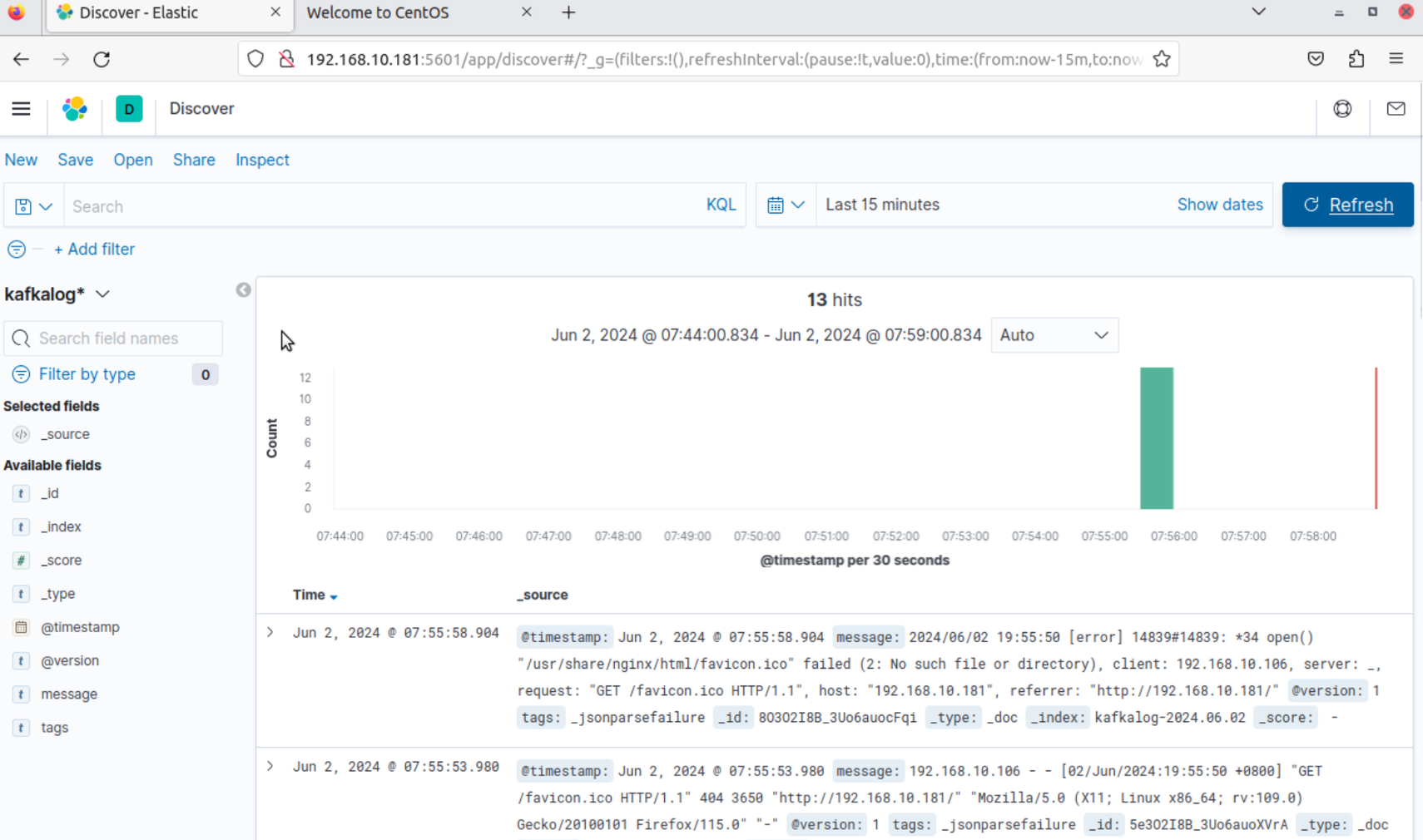Bookmark this page with the star icon
This screenshot has height=840, width=1423.
click(x=1162, y=59)
